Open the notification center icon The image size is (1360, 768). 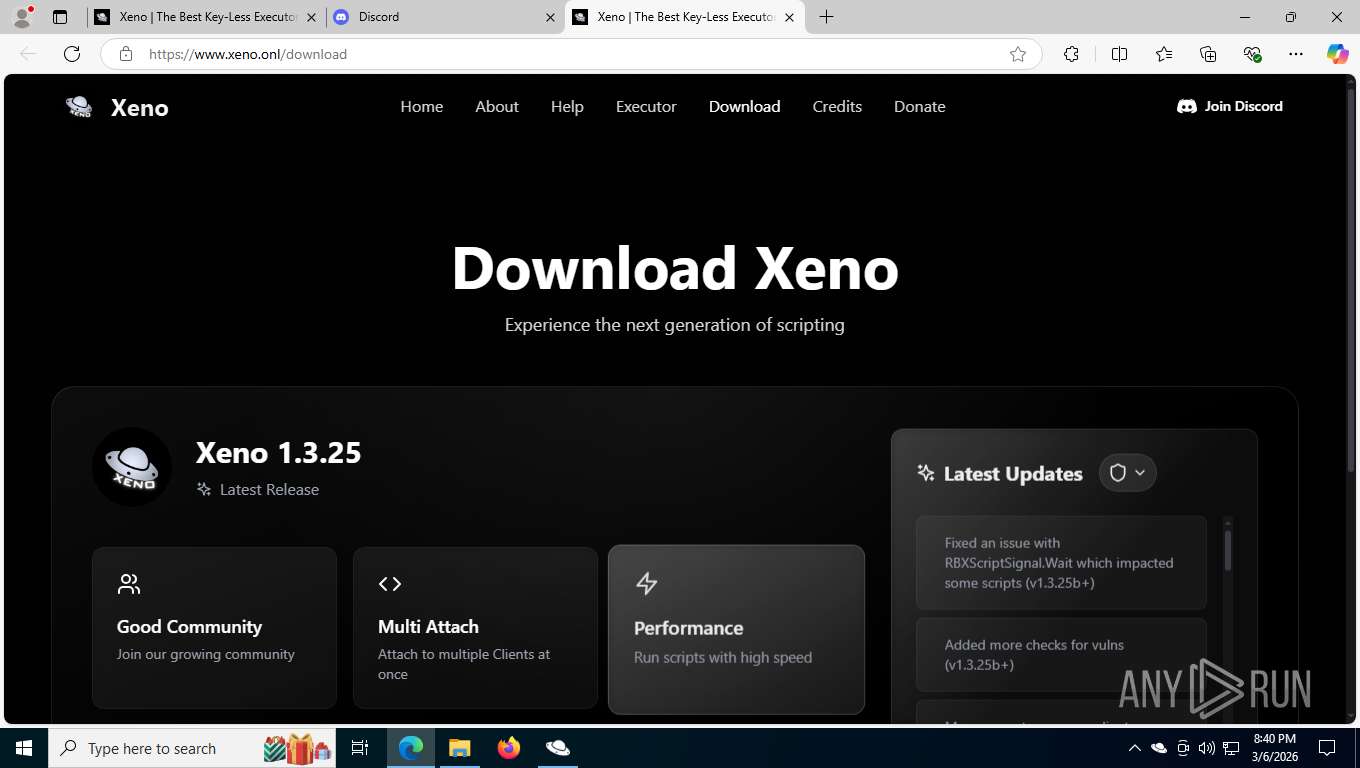[1327, 748]
